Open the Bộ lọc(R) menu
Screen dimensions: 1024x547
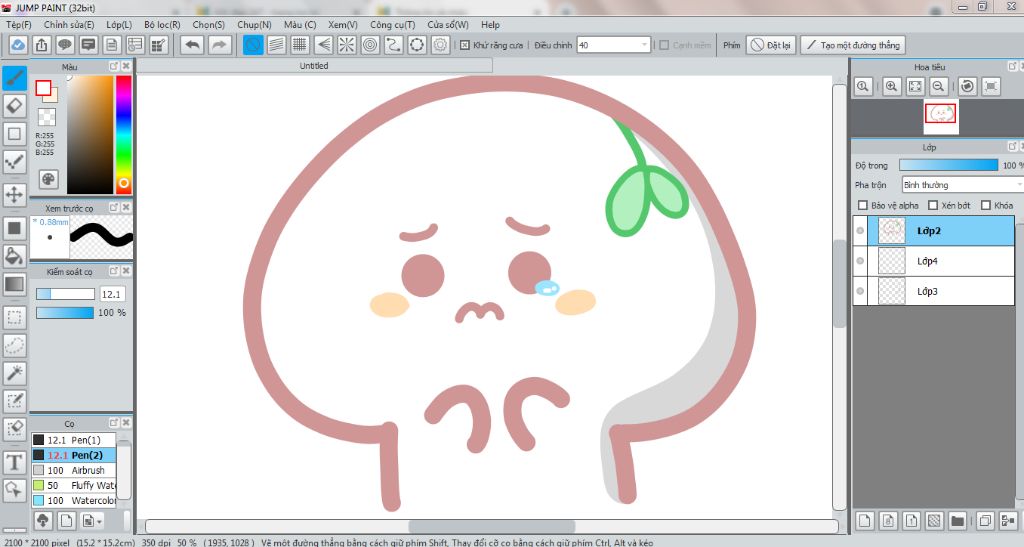[x=162, y=25]
